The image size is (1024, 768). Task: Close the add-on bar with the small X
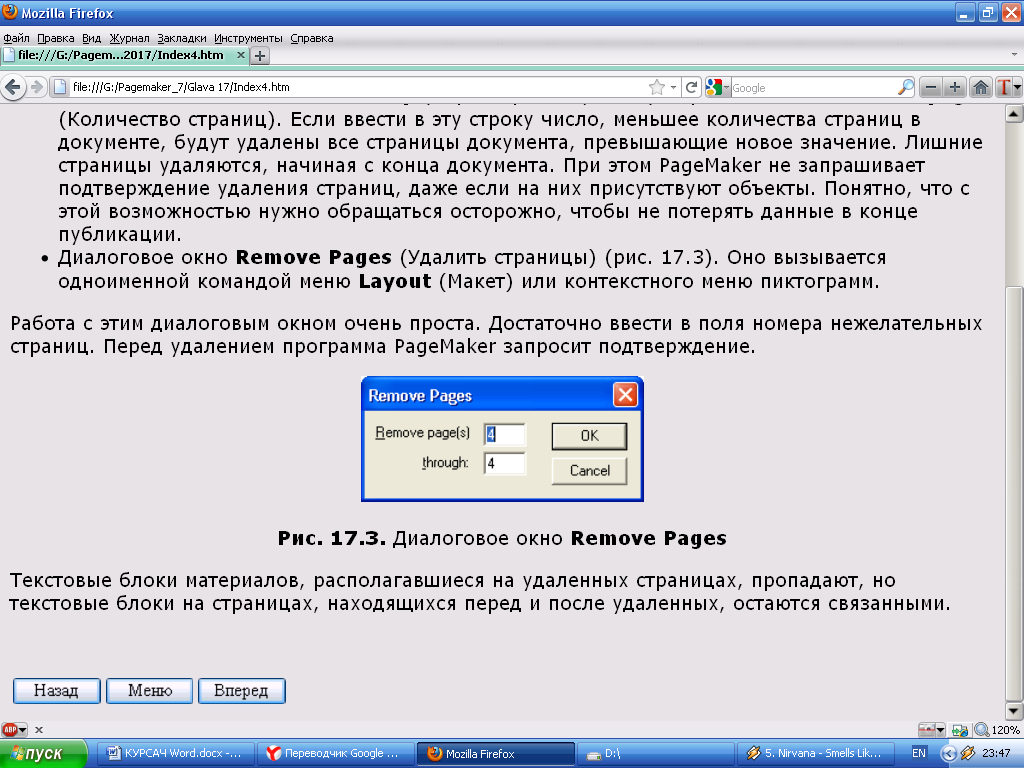pos(39,730)
